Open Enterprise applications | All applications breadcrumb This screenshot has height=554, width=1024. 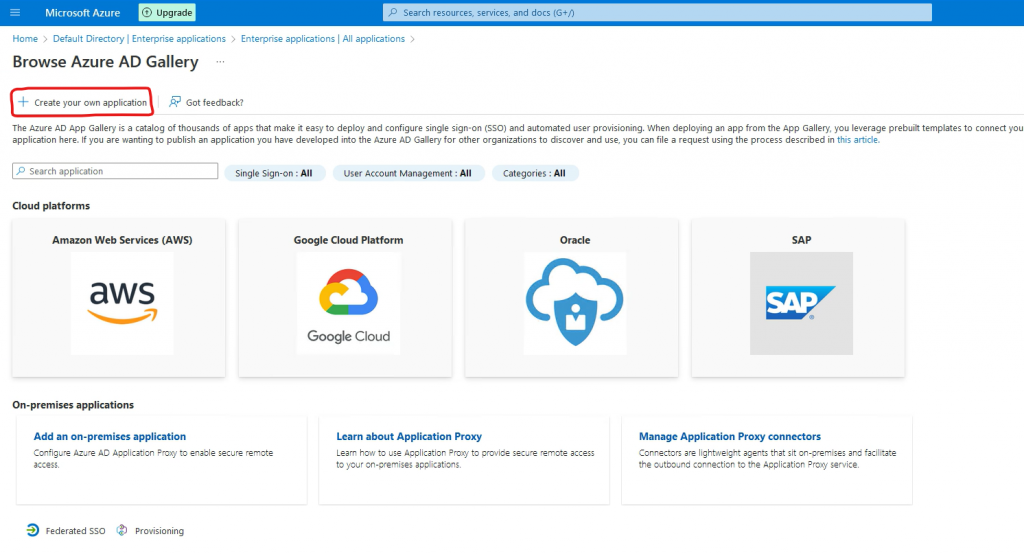pos(323,39)
